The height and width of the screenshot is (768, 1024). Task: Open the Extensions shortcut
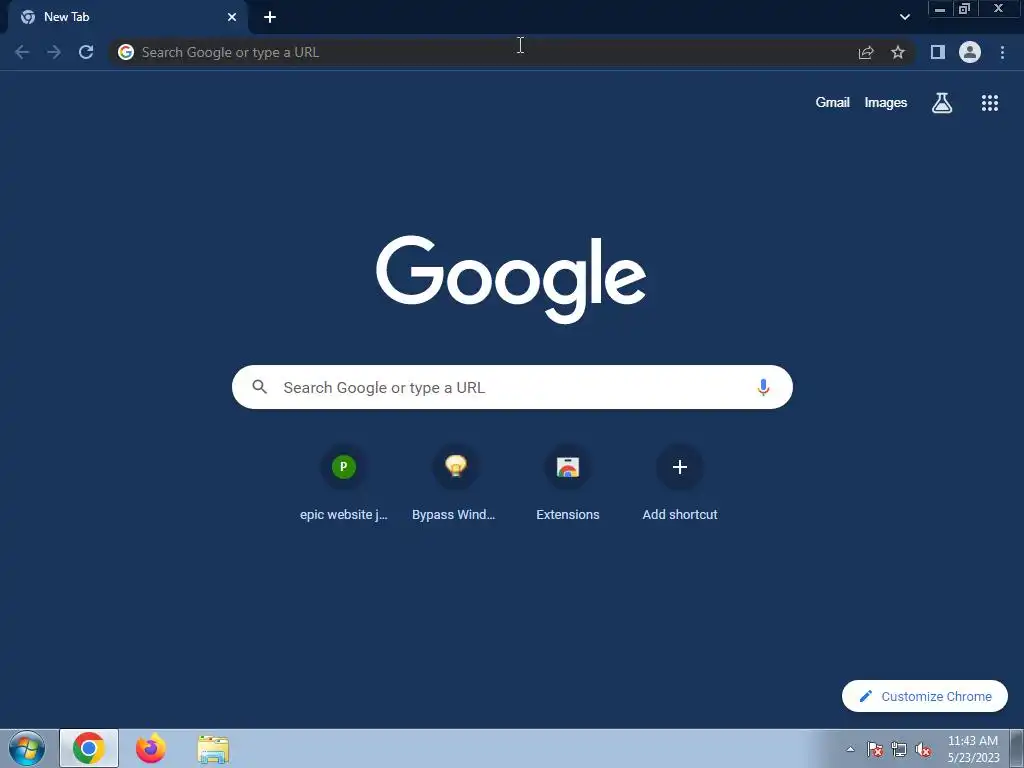568,483
